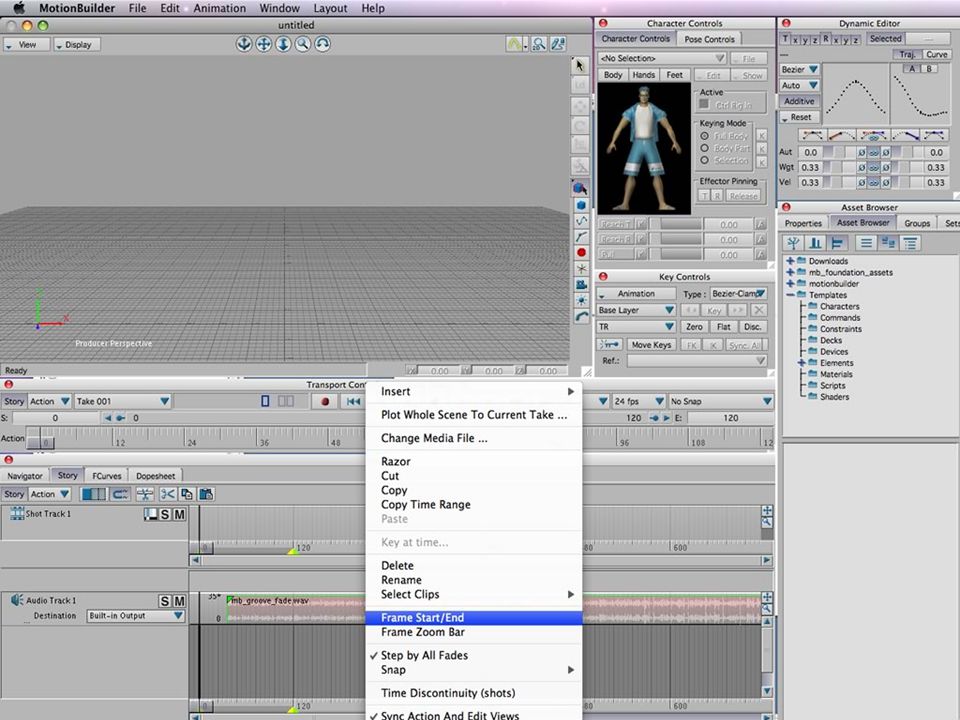Click the Zero button in Key Controls
Screen dimensions: 960x720
pyautogui.click(x=694, y=327)
